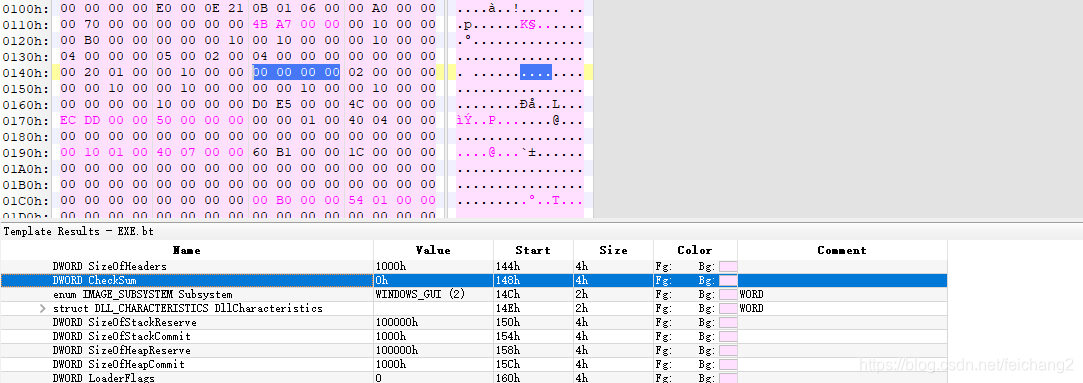Viewport: 1083px width, 383px height.
Task: Click the magenta EC DD 00 00 bytes
Action: click(x=104, y=120)
